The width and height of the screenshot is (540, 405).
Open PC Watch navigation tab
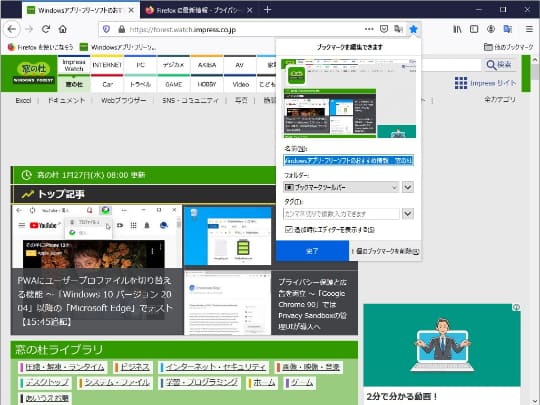[x=141, y=65]
